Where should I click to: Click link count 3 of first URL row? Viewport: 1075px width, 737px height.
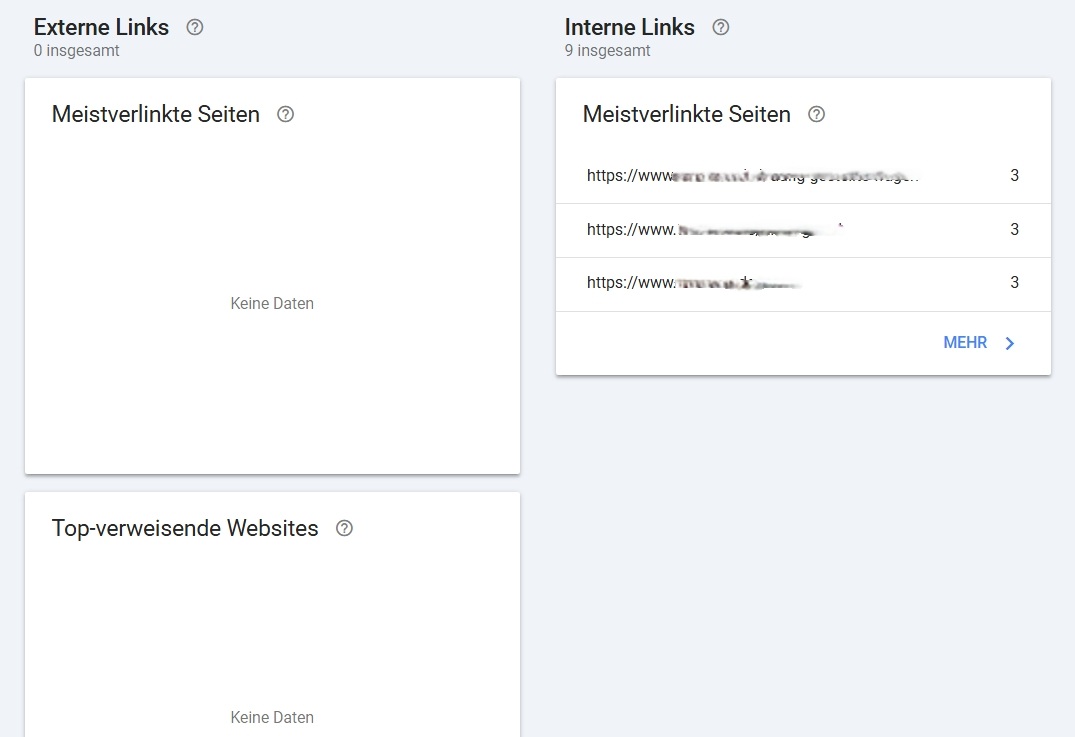pos(1014,176)
